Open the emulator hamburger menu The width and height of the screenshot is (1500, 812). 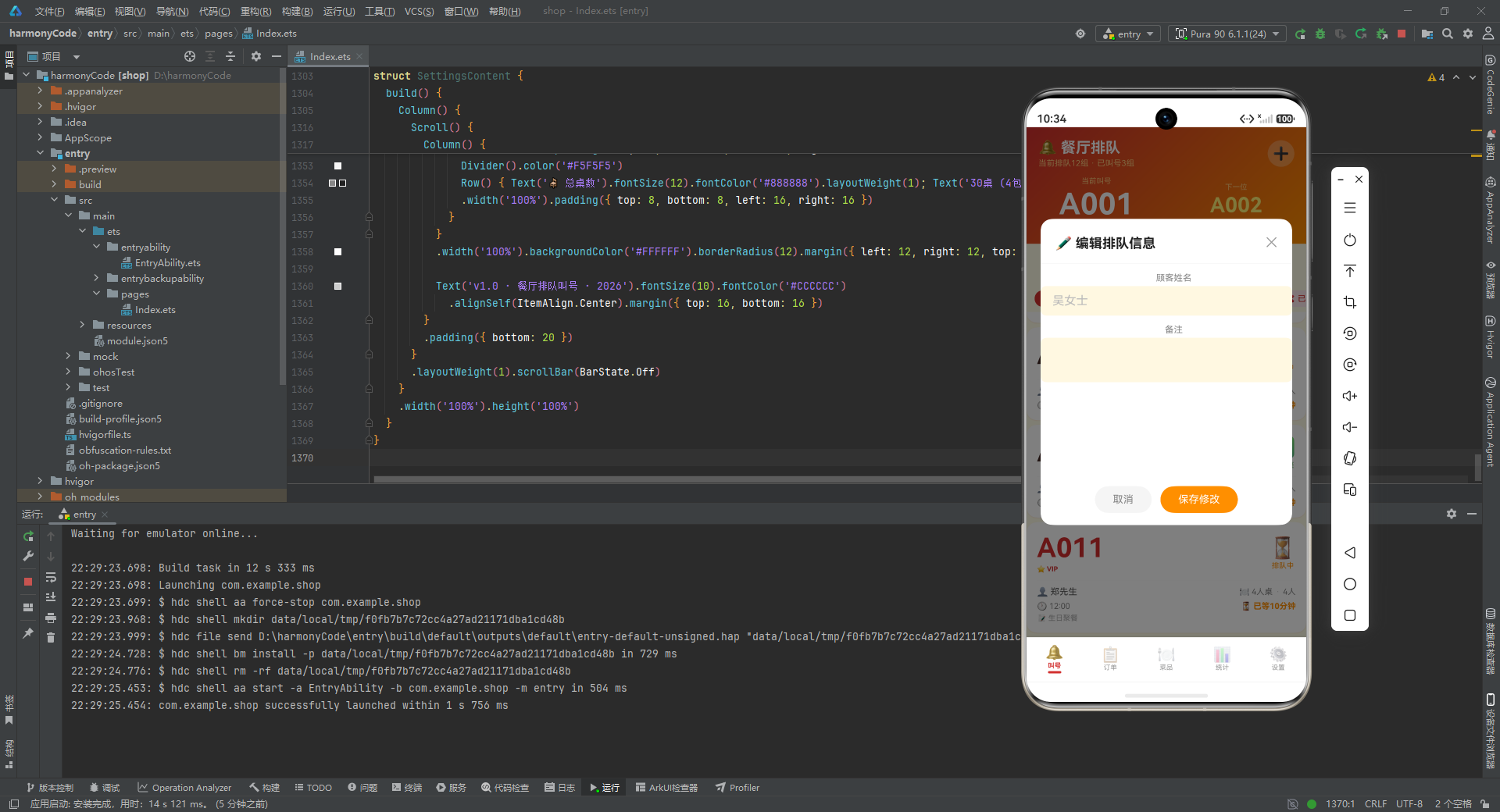1350,208
